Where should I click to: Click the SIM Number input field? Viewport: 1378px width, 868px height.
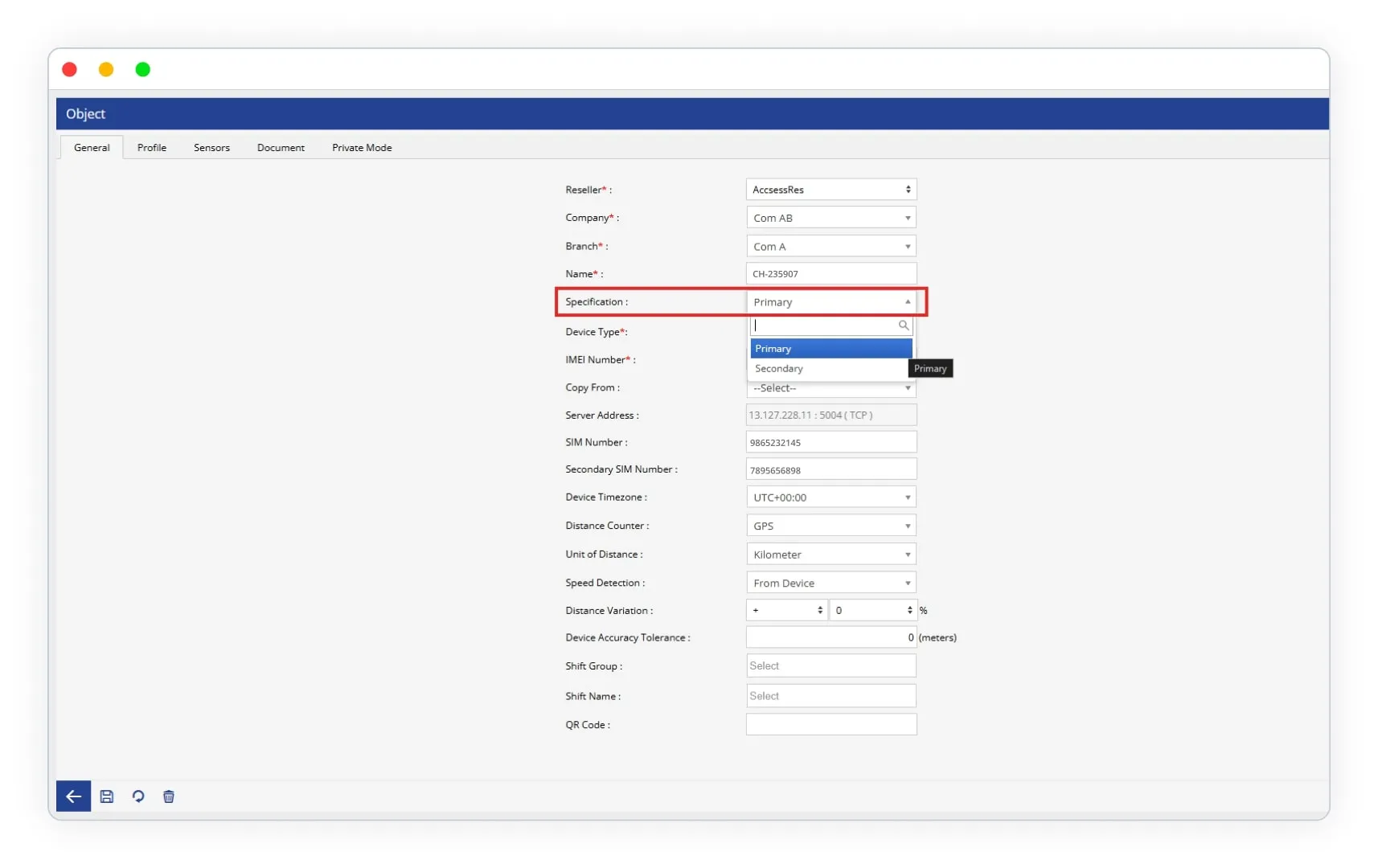(x=830, y=443)
